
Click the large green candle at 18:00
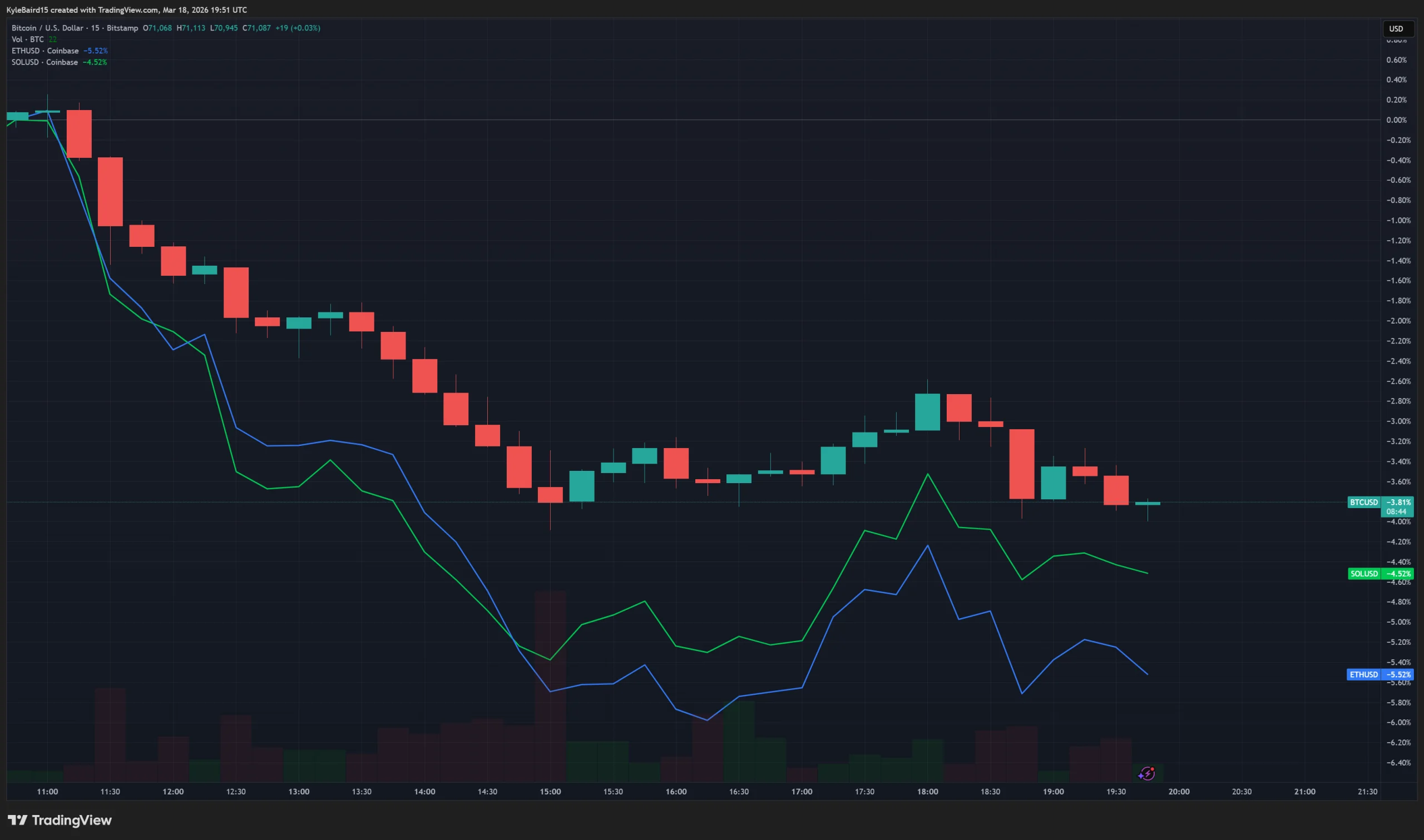[x=927, y=411]
